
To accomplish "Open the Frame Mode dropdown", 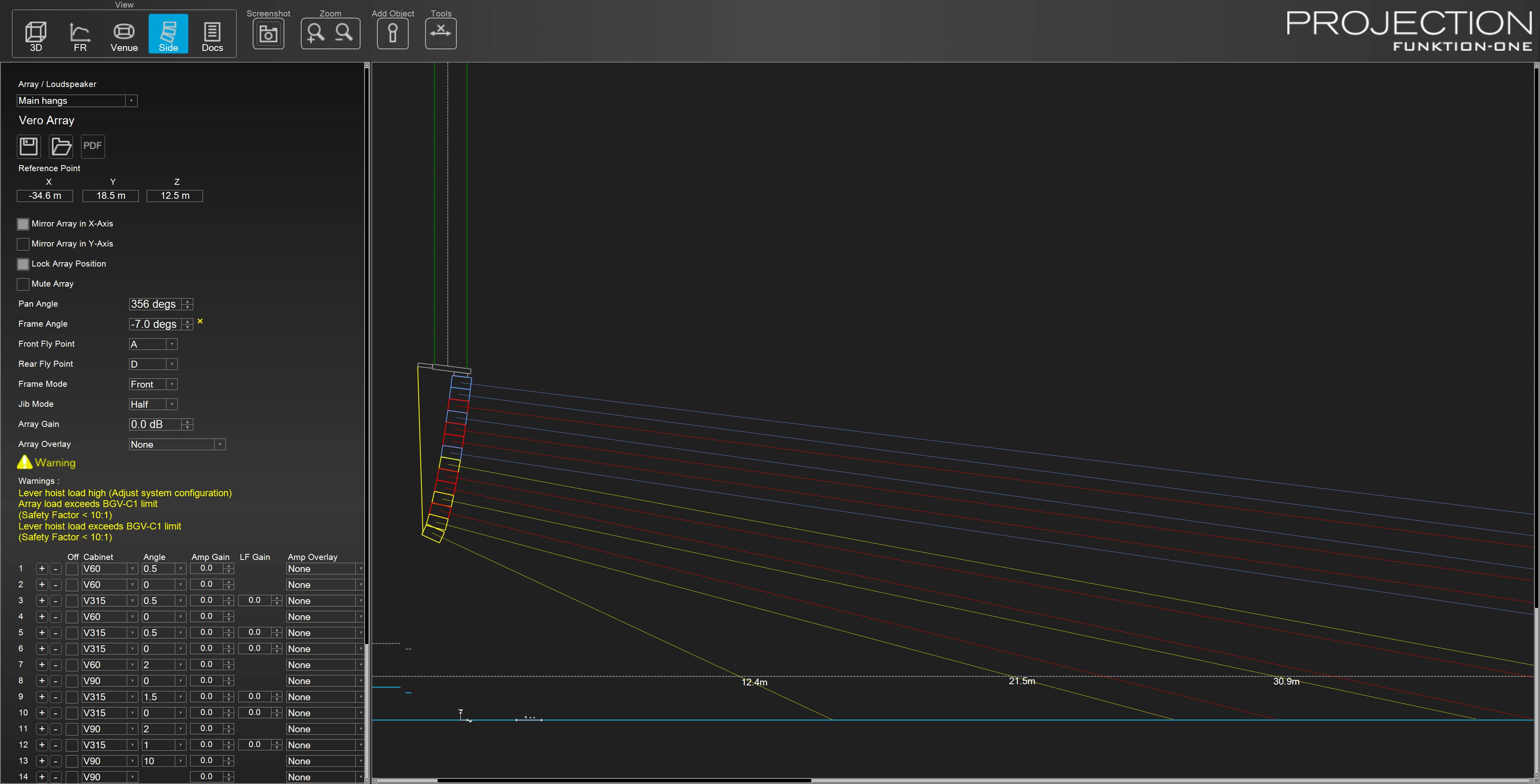I will (172, 384).
